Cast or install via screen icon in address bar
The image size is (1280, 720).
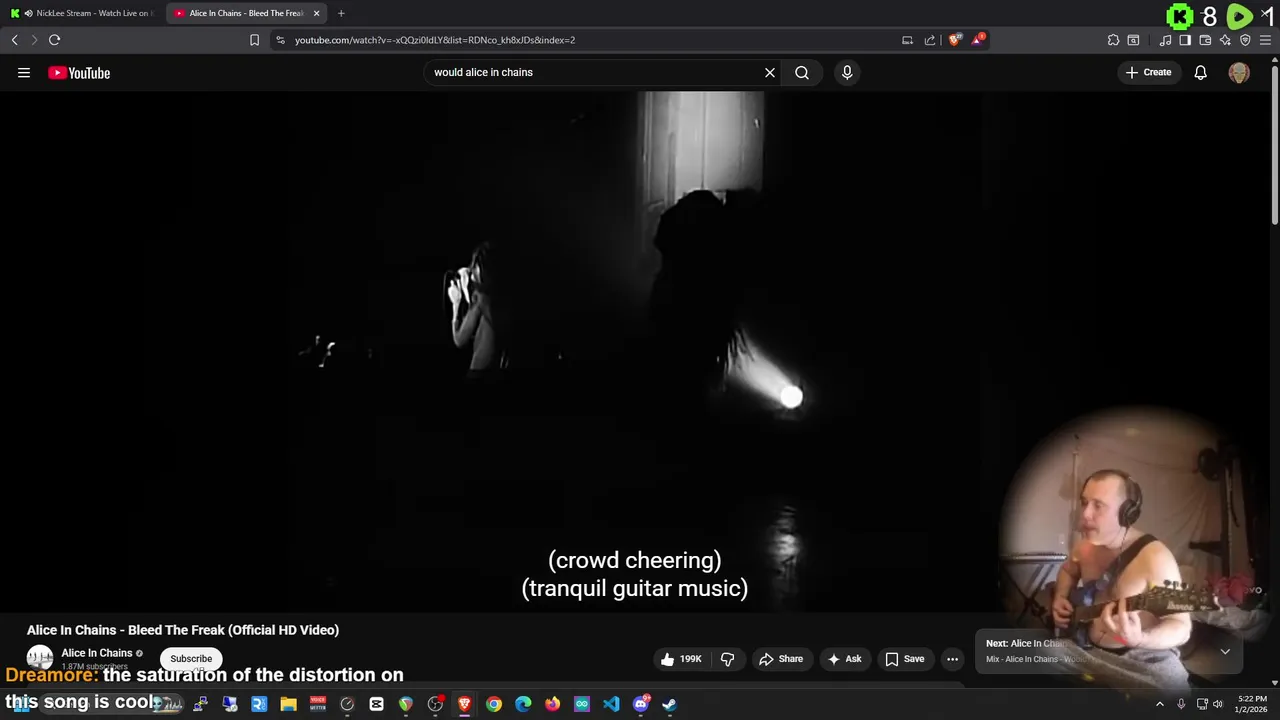[907, 40]
